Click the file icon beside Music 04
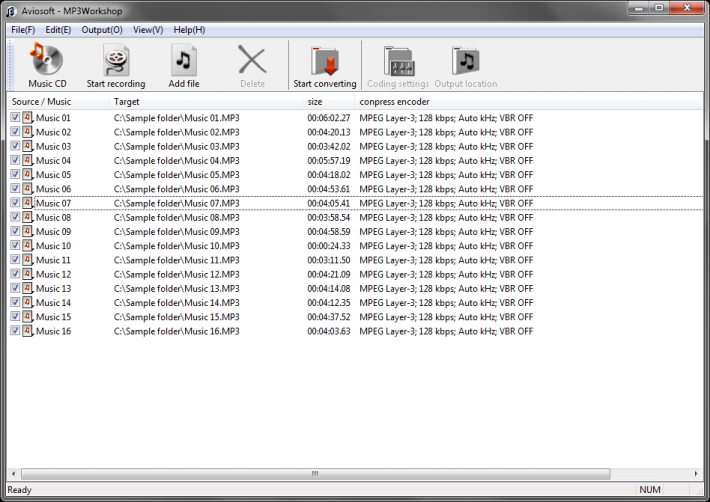This screenshot has width=710, height=502. point(28,160)
